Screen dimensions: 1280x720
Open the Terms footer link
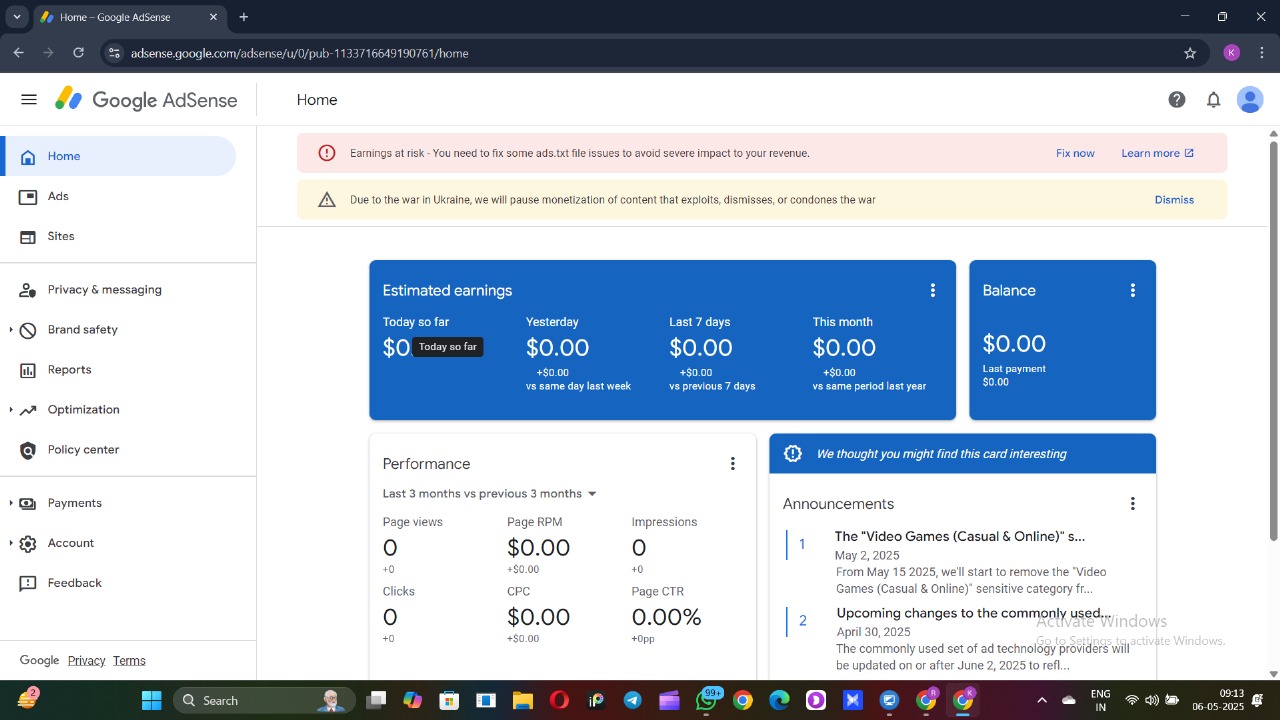point(129,660)
